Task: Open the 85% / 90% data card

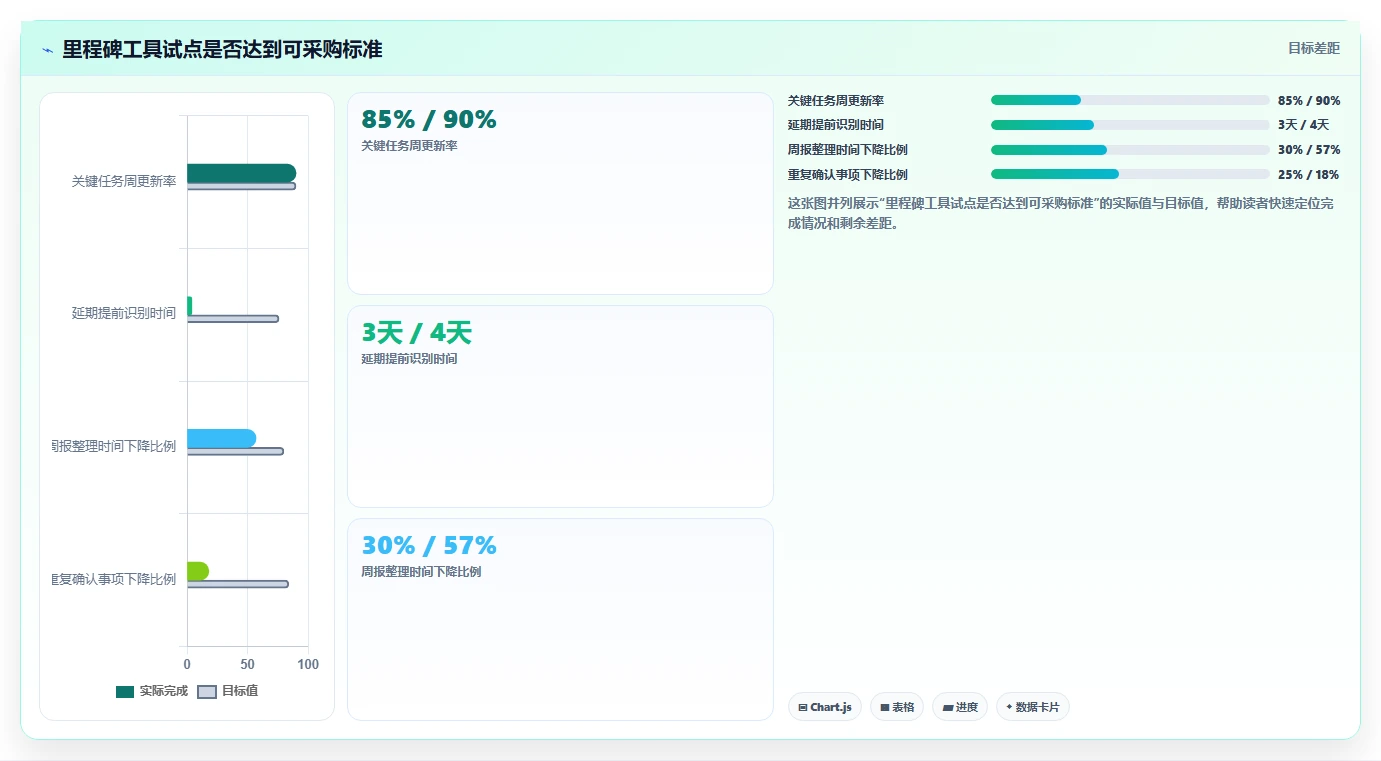Action: tap(560, 194)
